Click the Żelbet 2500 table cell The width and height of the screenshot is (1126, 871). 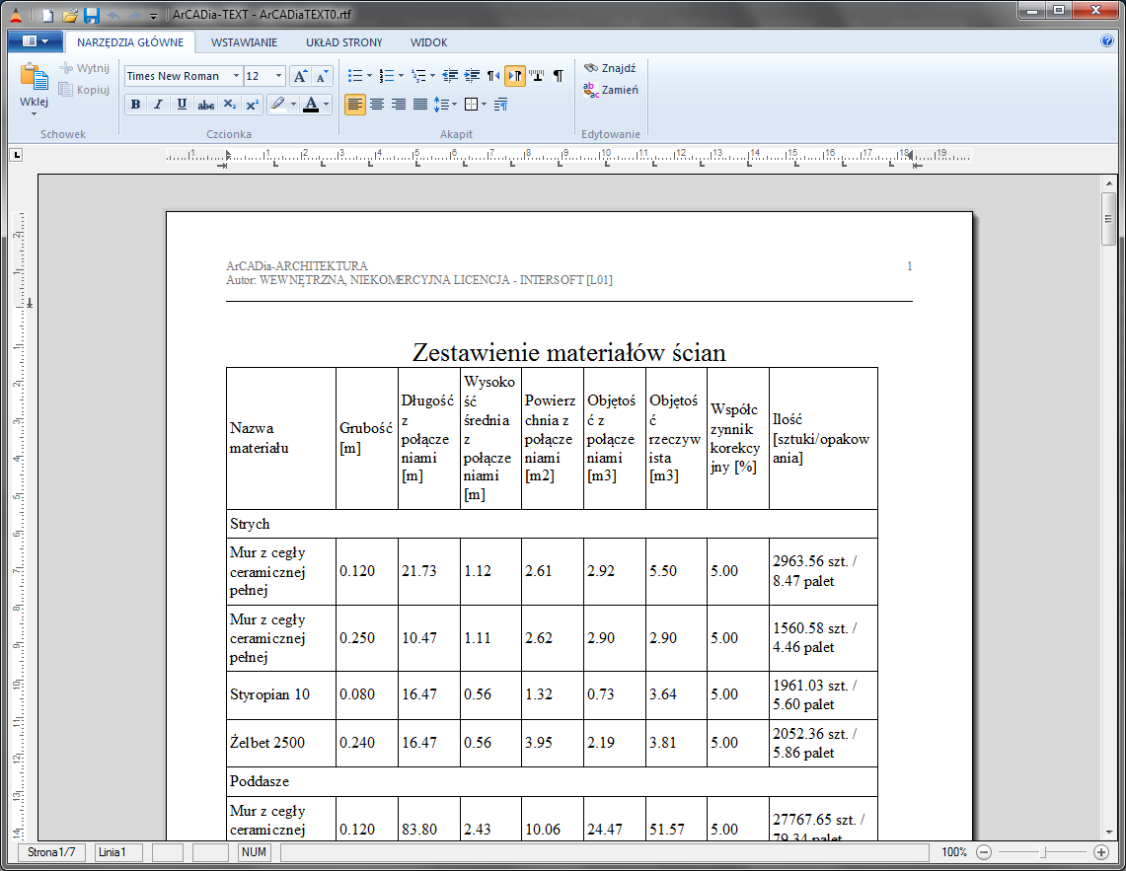tap(281, 743)
